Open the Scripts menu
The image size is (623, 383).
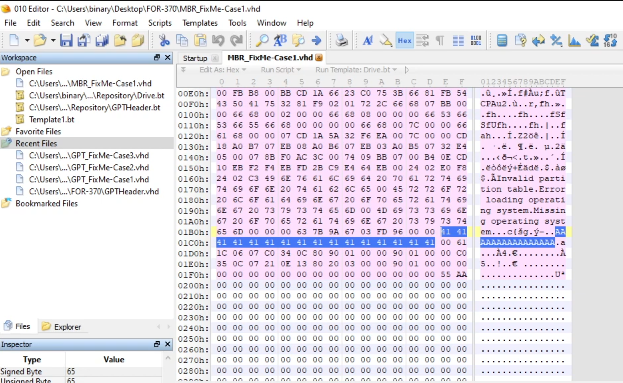click(x=160, y=23)
